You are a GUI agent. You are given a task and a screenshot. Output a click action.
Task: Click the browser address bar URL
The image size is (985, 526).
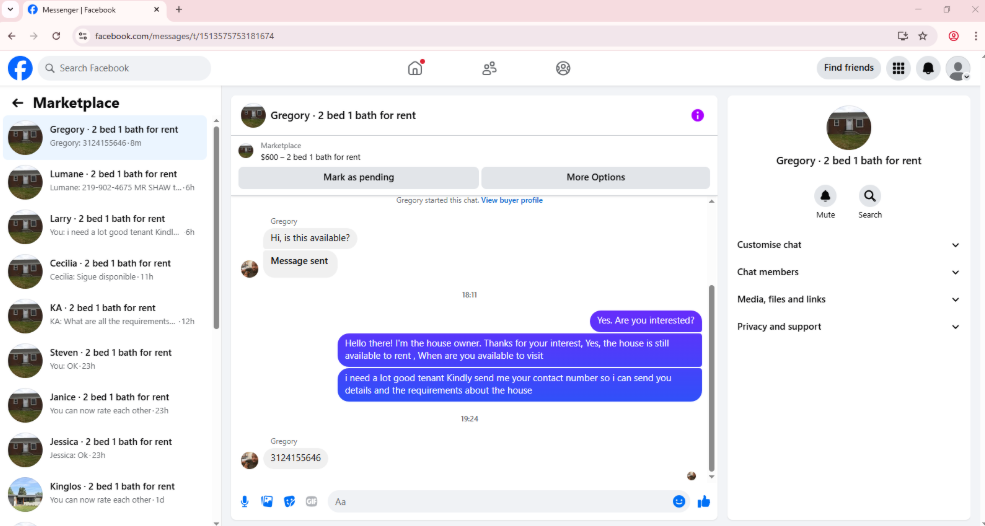click(184, 36)
